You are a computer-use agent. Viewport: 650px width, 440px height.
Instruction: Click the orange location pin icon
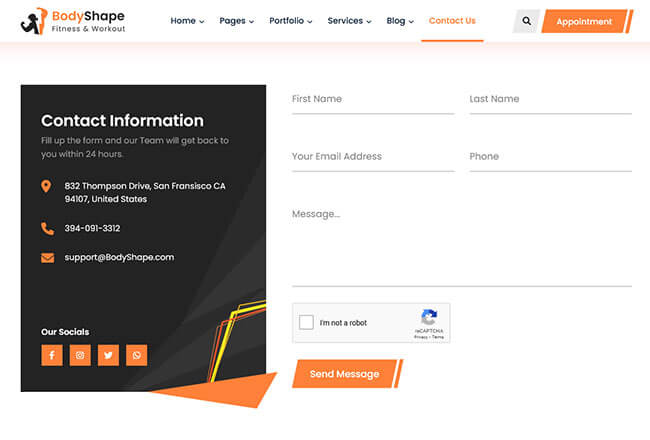47,187
